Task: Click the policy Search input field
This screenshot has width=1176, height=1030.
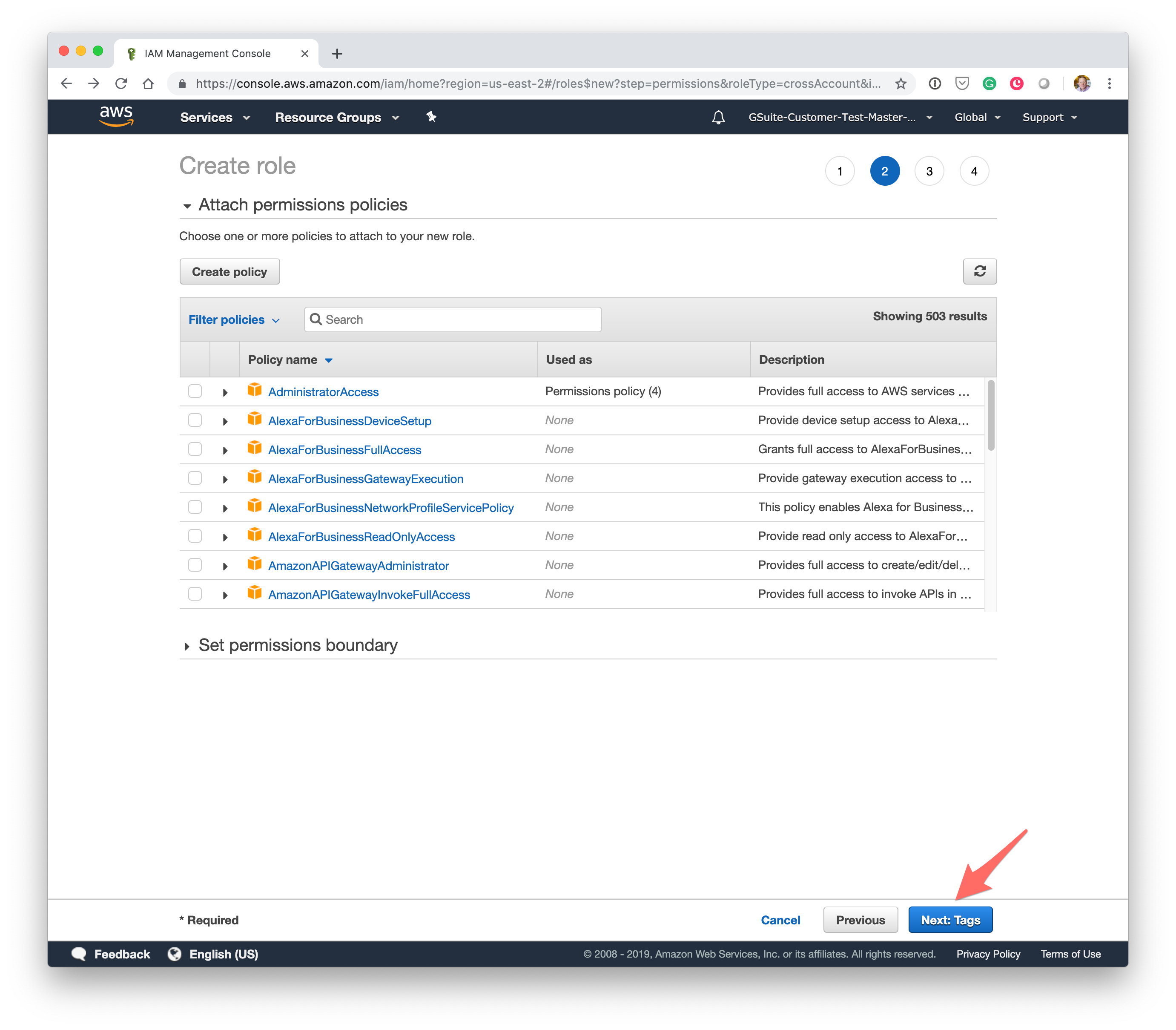Action: [x=453, y=319]
